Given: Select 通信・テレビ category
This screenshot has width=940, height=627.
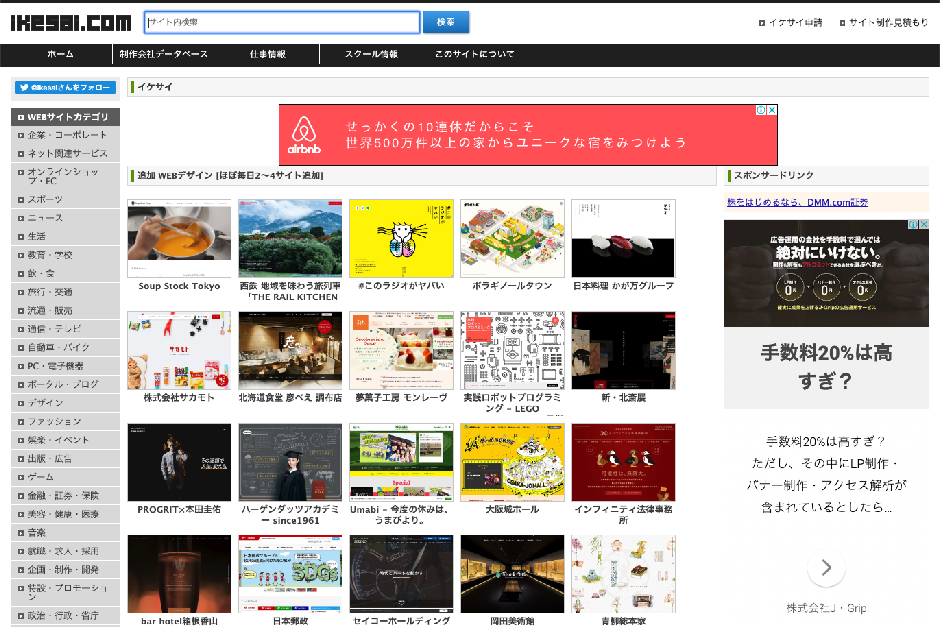Looking at the screenshot, I should pyautogui.click(x=65, y=329).
